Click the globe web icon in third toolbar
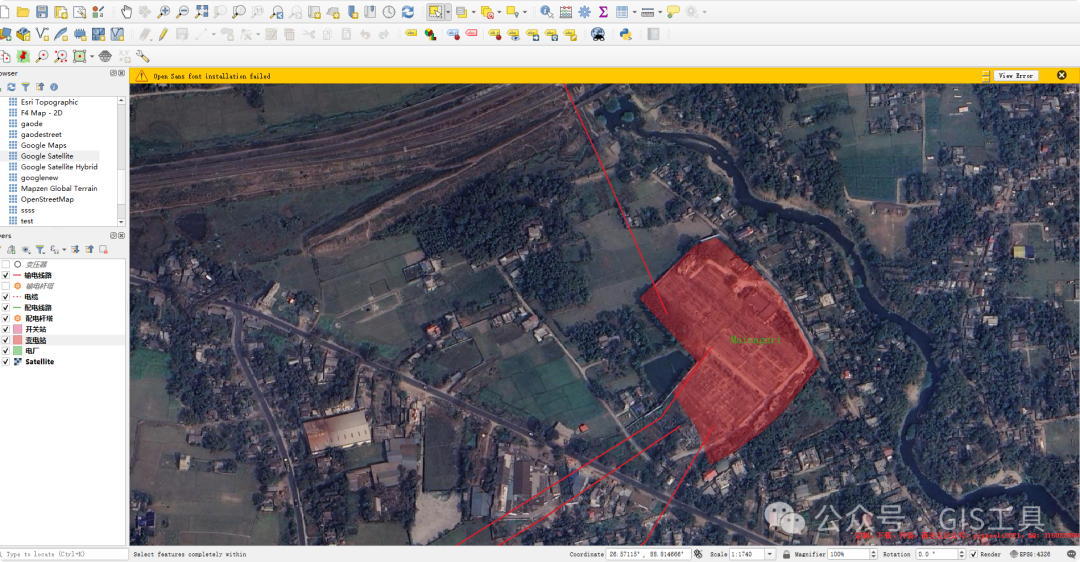Viewport: 1080px width, 562px height. 105,56
